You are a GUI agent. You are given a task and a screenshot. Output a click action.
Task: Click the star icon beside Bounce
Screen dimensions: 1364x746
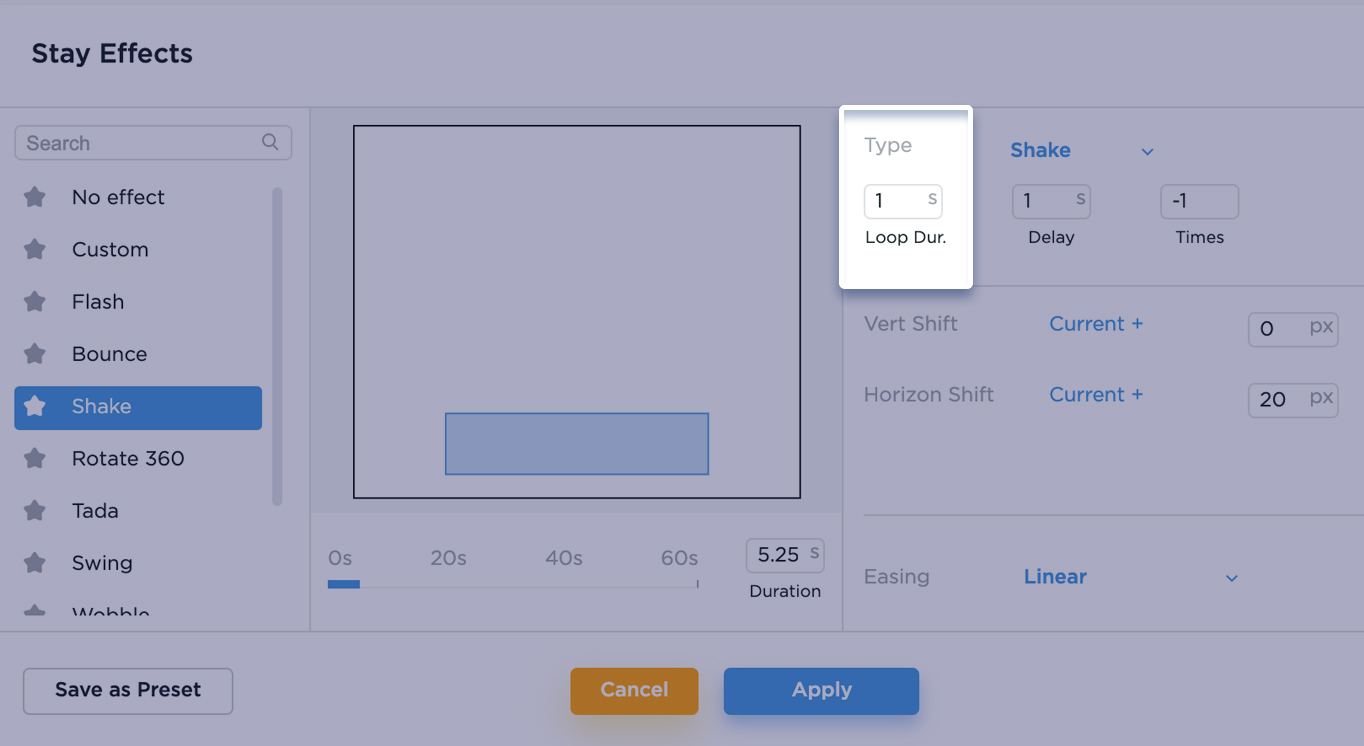[35, 354]
